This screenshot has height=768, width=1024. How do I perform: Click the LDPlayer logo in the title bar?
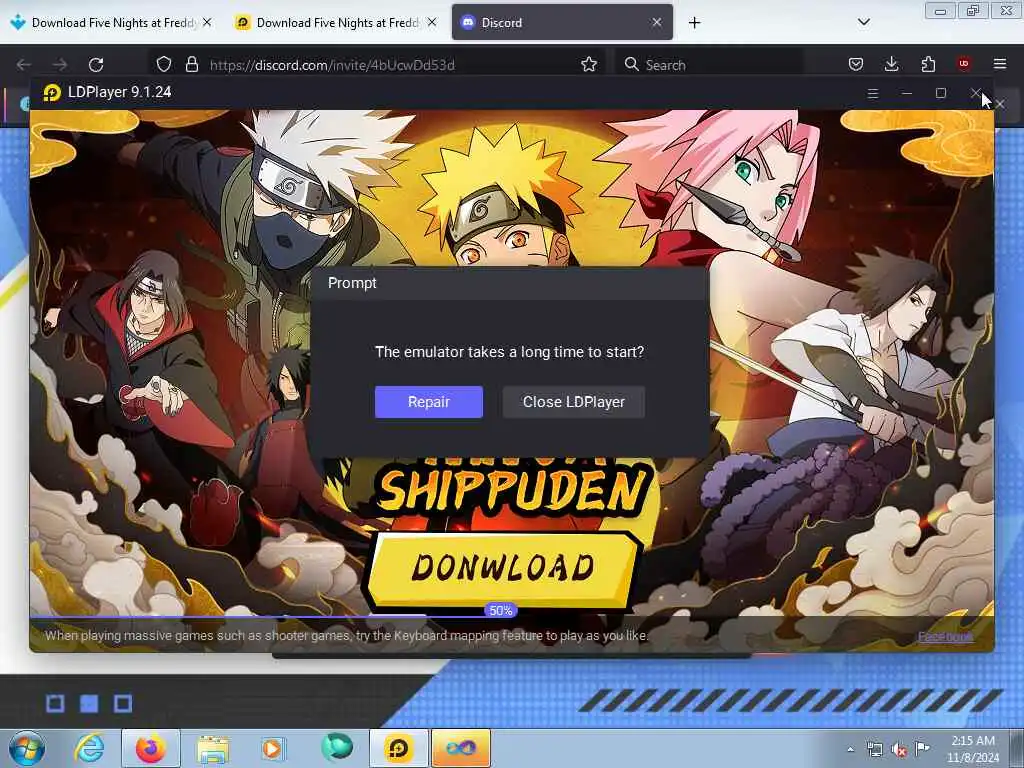pos(52,93)
